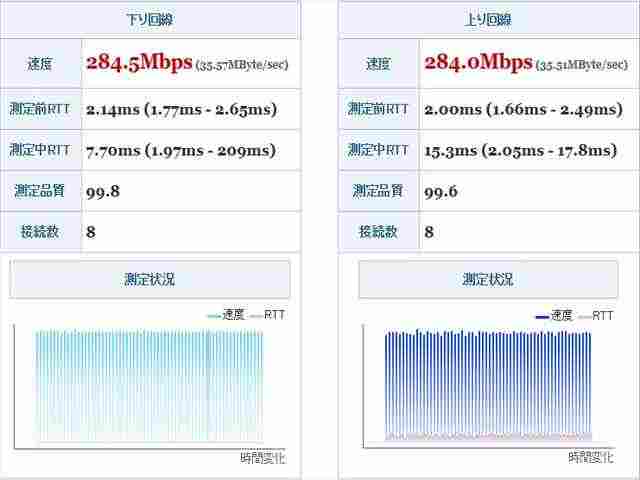Image resolution: width=640 pixels, height=480 pixels.
Task: Click the download 接続数 label
Action: pos(40,232)
